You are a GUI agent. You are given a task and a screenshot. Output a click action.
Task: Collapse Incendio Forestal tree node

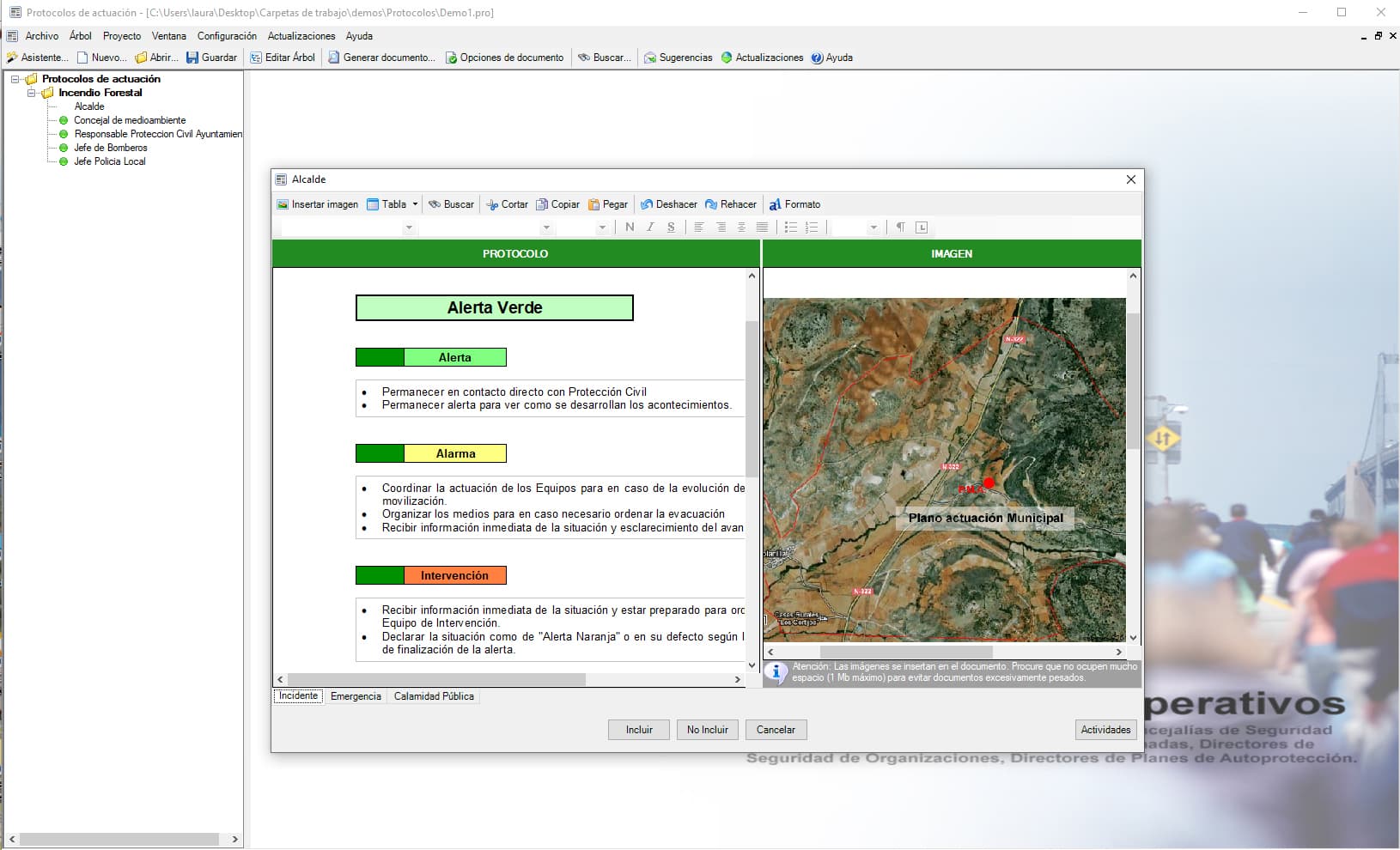31,93
